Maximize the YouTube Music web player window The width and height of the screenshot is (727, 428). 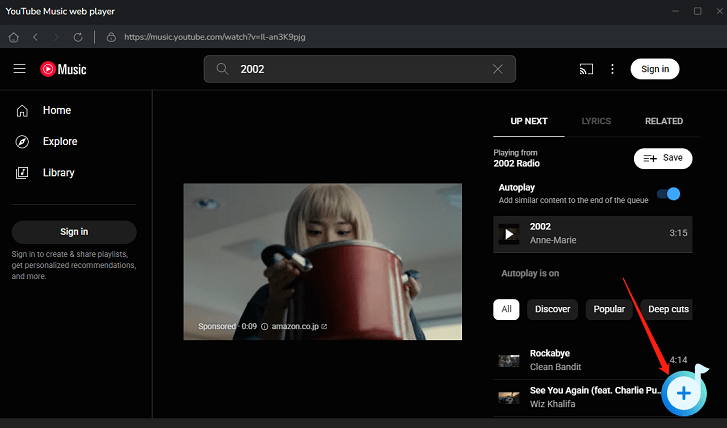[x=697, y=11]
